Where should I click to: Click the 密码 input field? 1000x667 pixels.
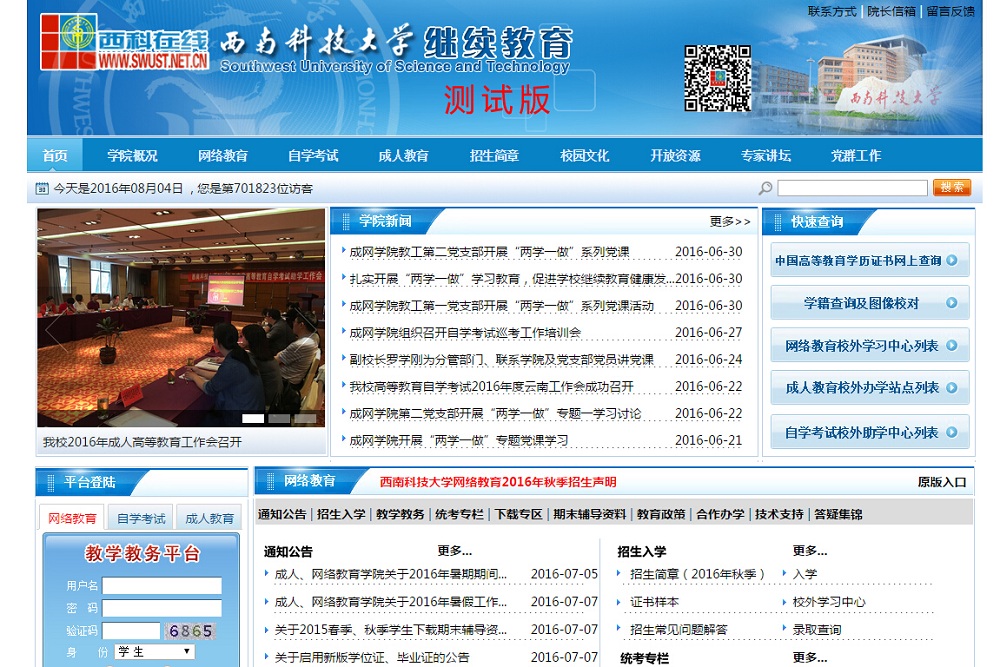click(162, 608)
